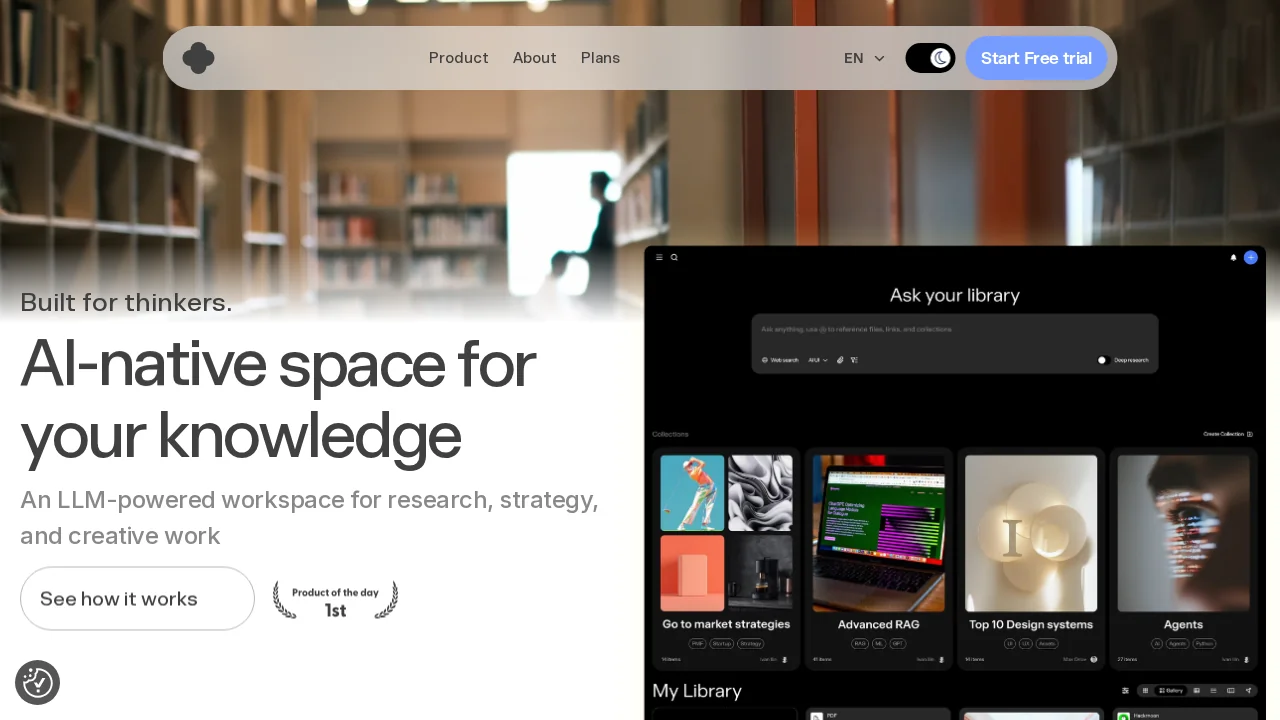The image size is (1280, 720).
Task: Open the hamburger menu in app preview
Action: point(659,258)
